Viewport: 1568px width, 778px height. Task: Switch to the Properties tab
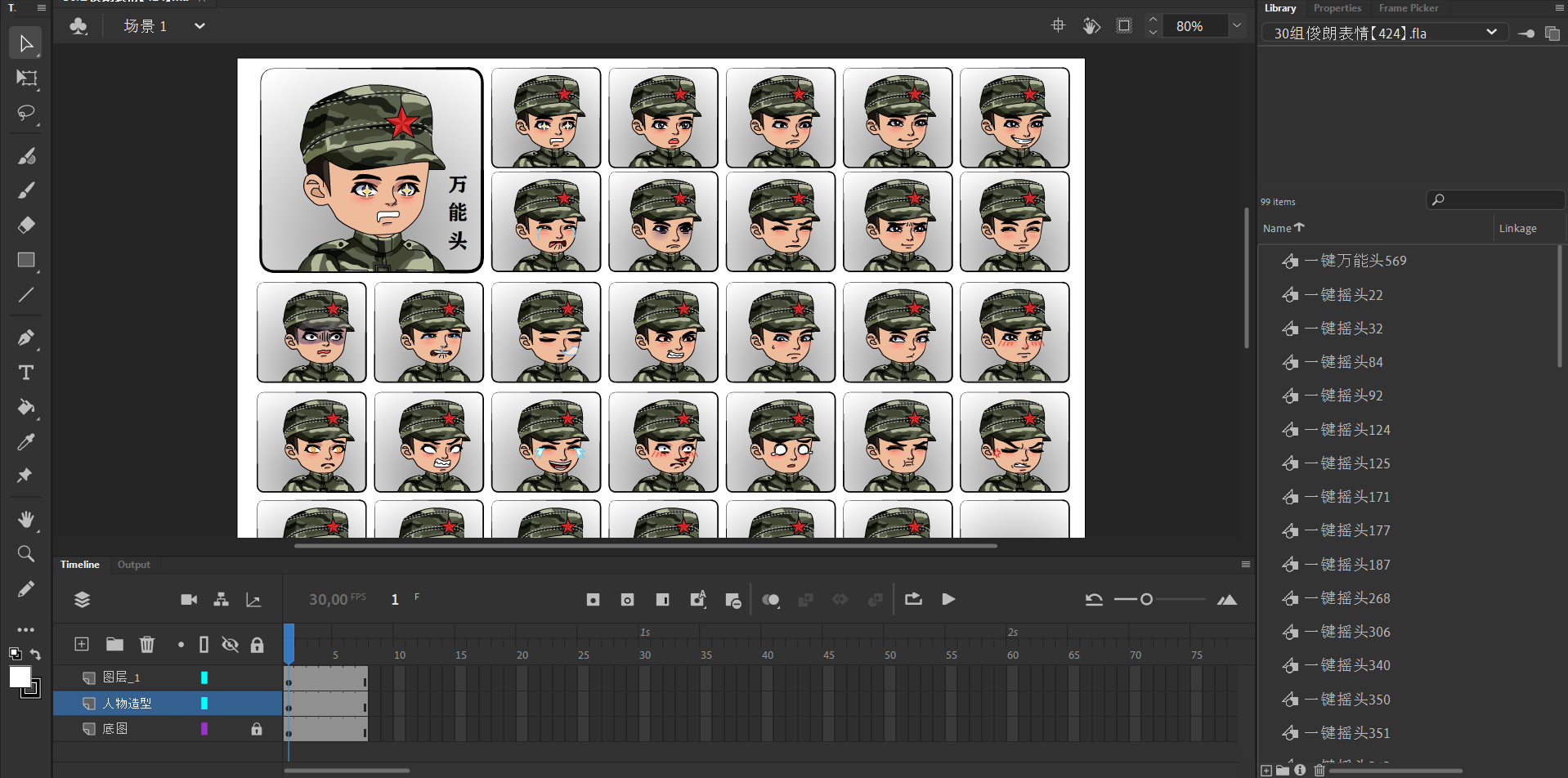click(x=1337, y=8)
